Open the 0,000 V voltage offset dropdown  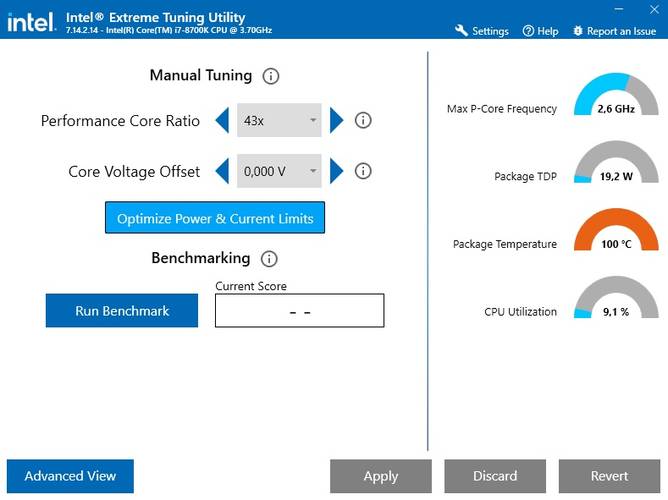(x=279, y=171)
